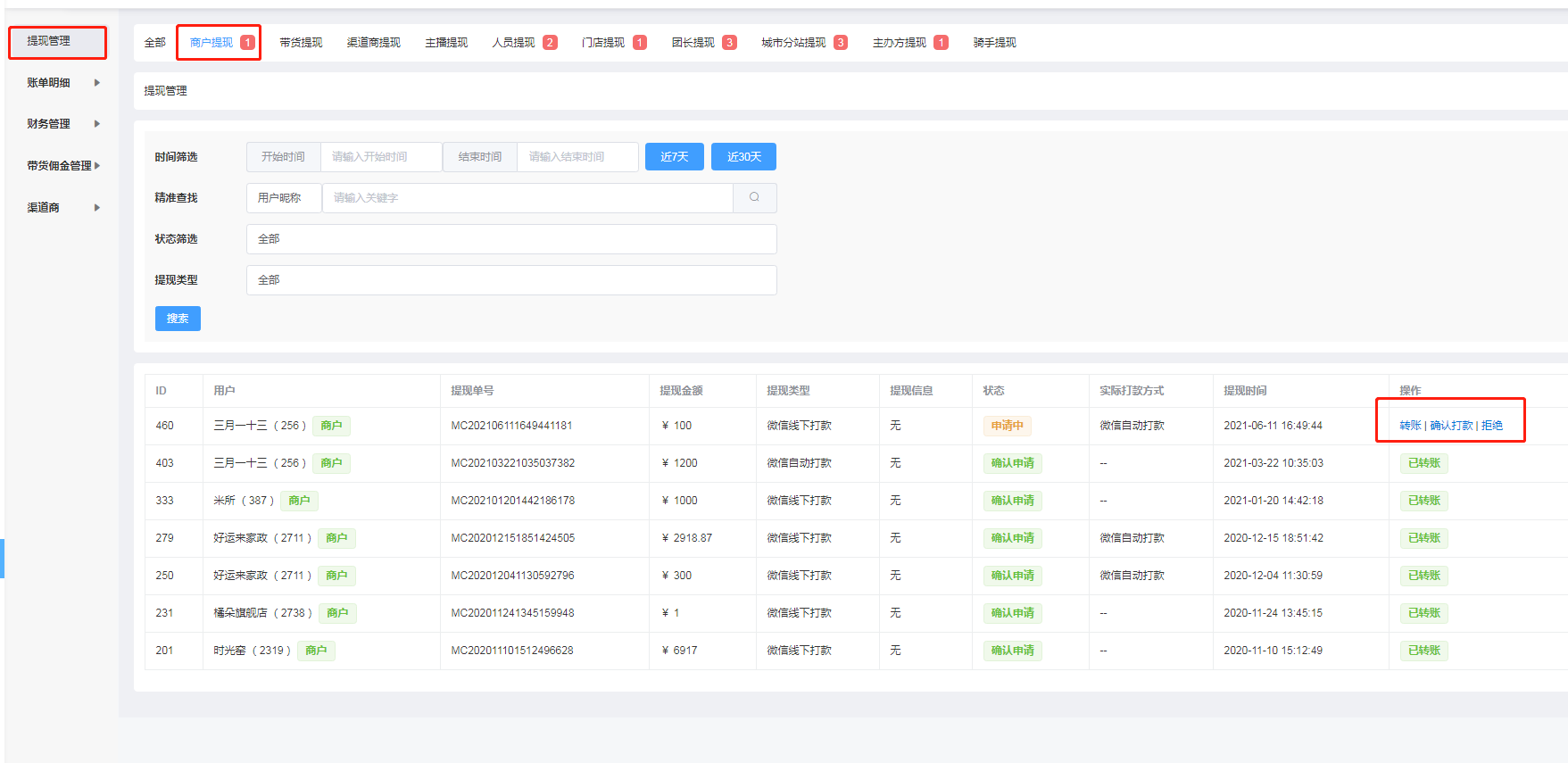Screen dimensions: 1568x763
Task: Click 确认打款 link for withdrawal 460
Action: (1451, 426)
